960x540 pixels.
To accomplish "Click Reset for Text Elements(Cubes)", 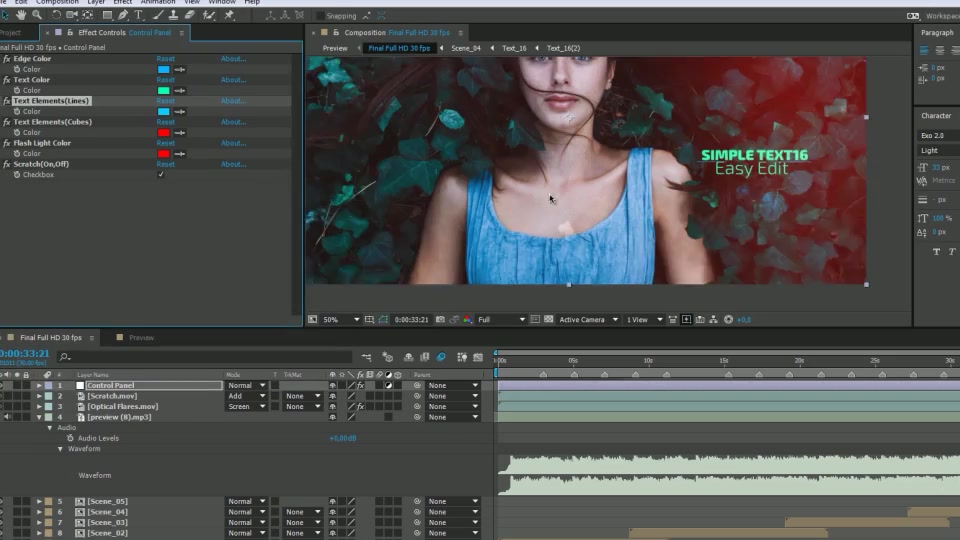I will tap(165, 122).
